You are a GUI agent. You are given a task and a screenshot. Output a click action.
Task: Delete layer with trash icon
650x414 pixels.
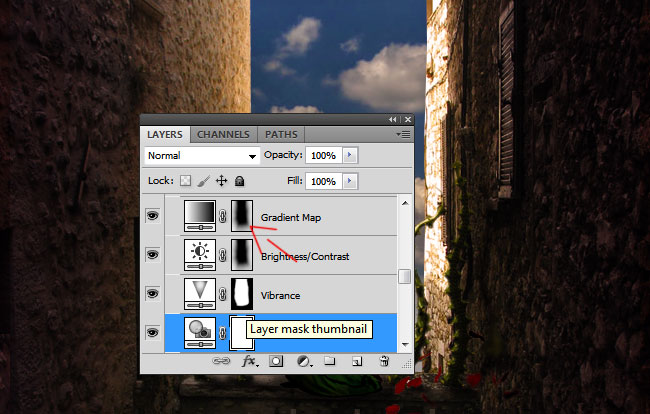tap(384, 361)
